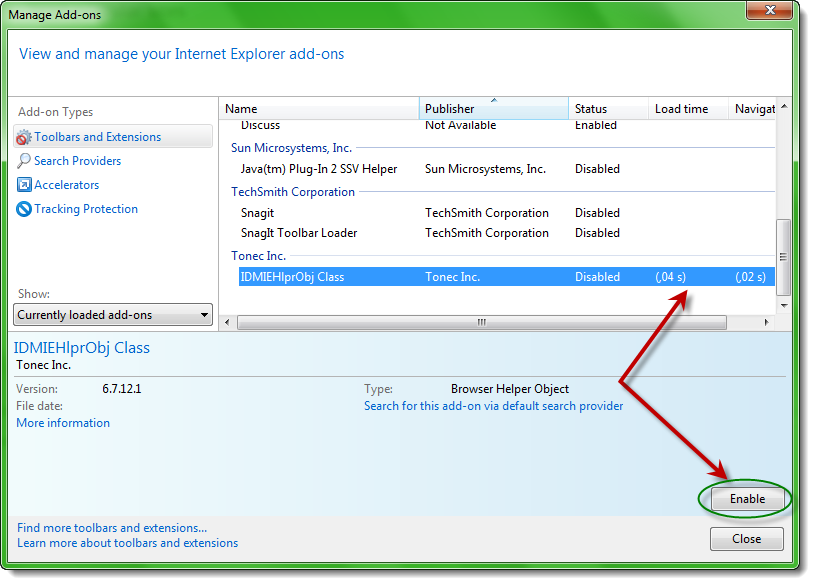
Task: Click the up arrow of vertical scrollbar
Action: 784,107
